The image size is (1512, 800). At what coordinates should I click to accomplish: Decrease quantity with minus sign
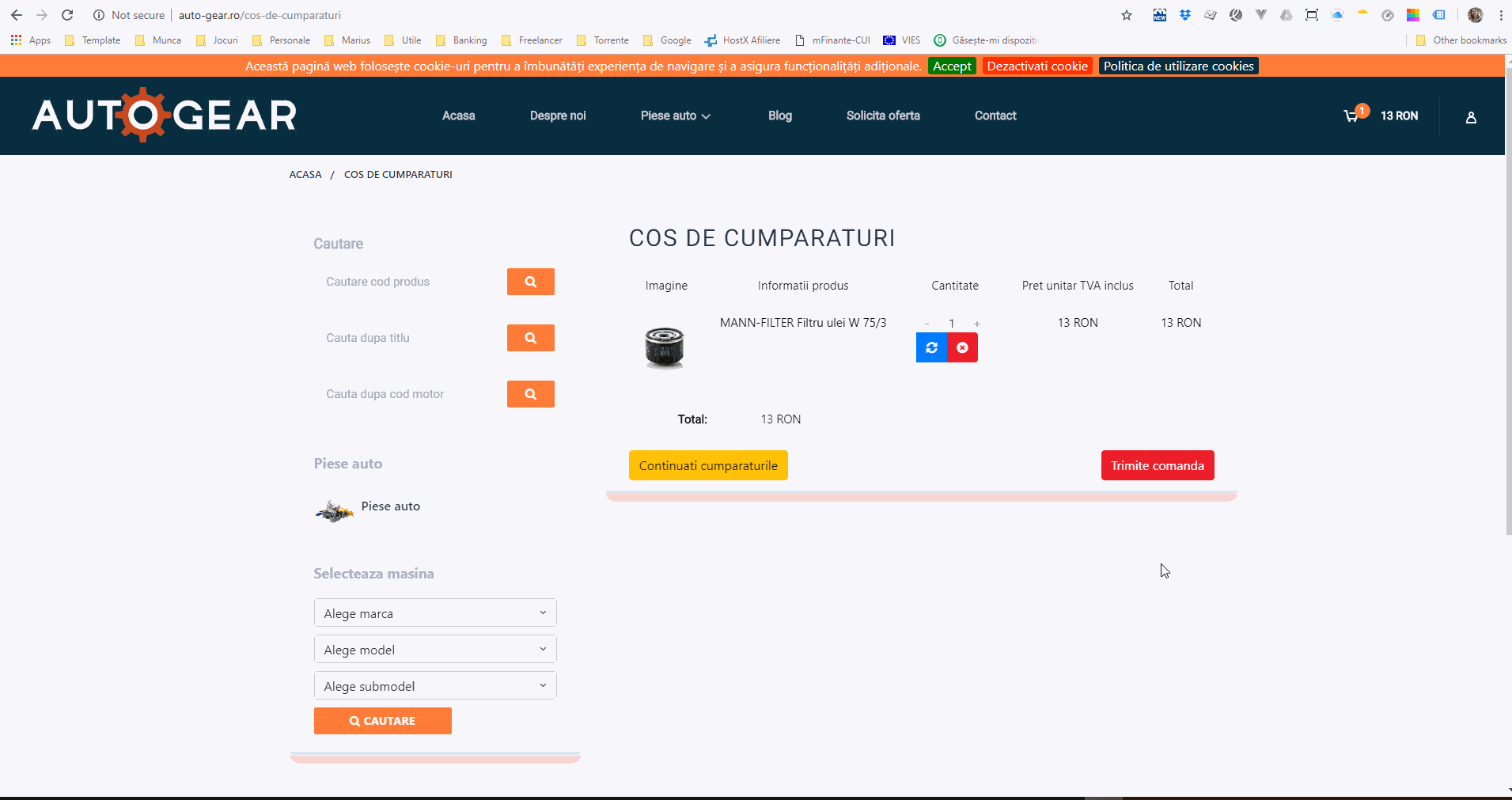coord(927,324)
